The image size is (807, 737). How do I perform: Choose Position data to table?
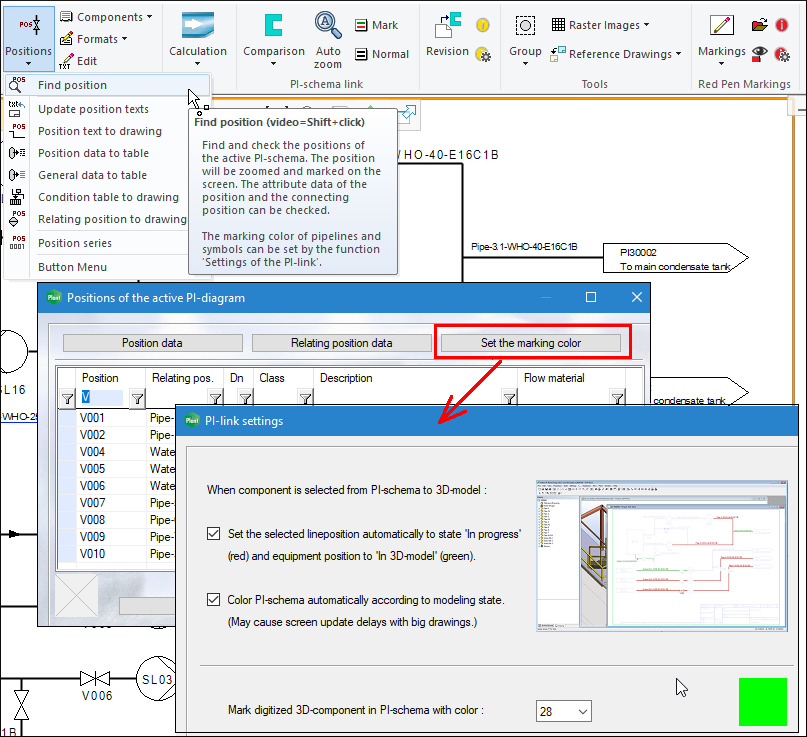93,153
